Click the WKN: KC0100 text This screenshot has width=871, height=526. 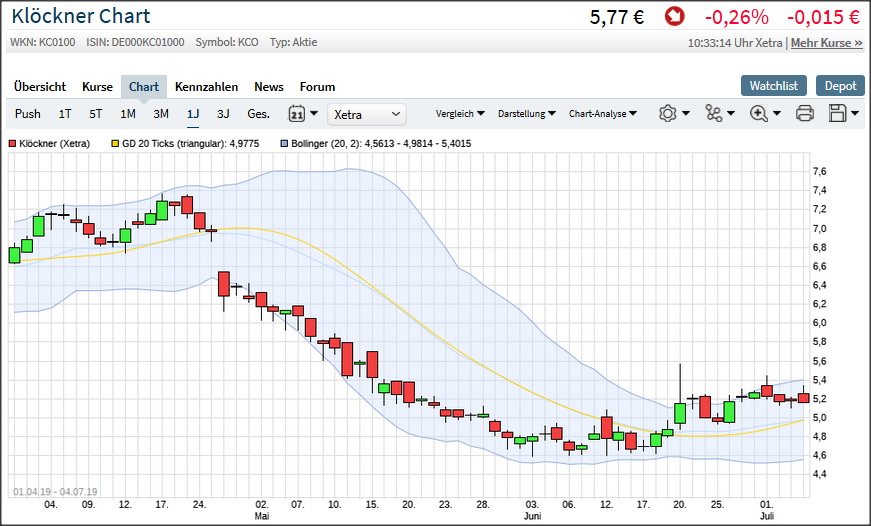tap(43, 42)
